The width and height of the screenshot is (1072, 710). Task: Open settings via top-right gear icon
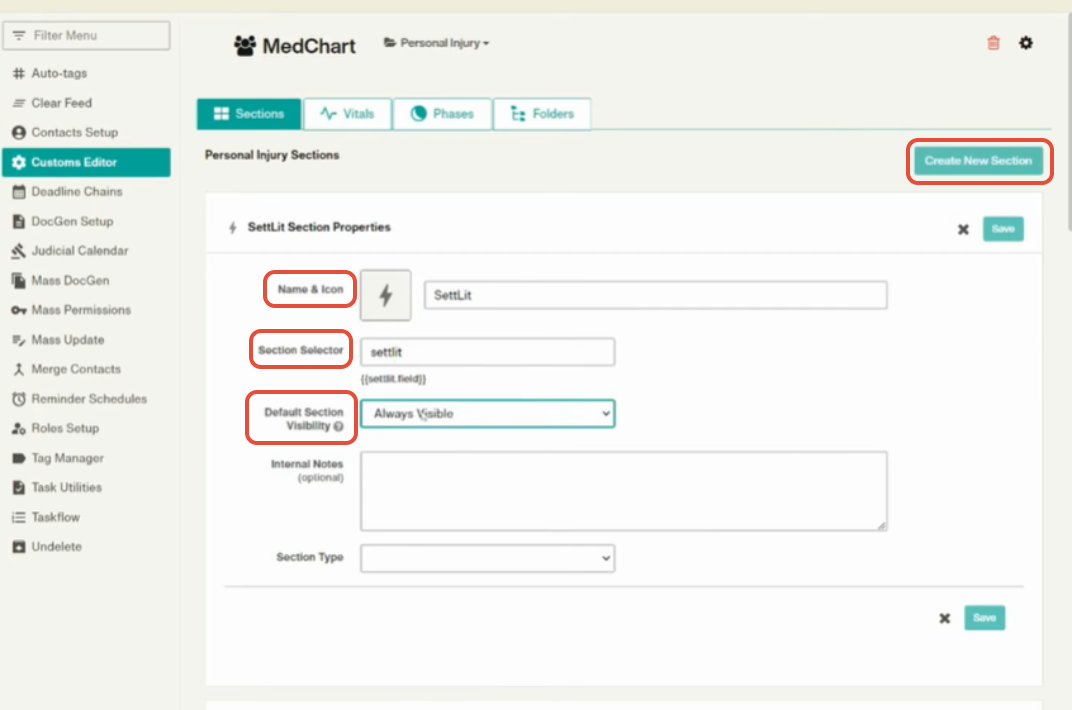(x=1026, y=43)
